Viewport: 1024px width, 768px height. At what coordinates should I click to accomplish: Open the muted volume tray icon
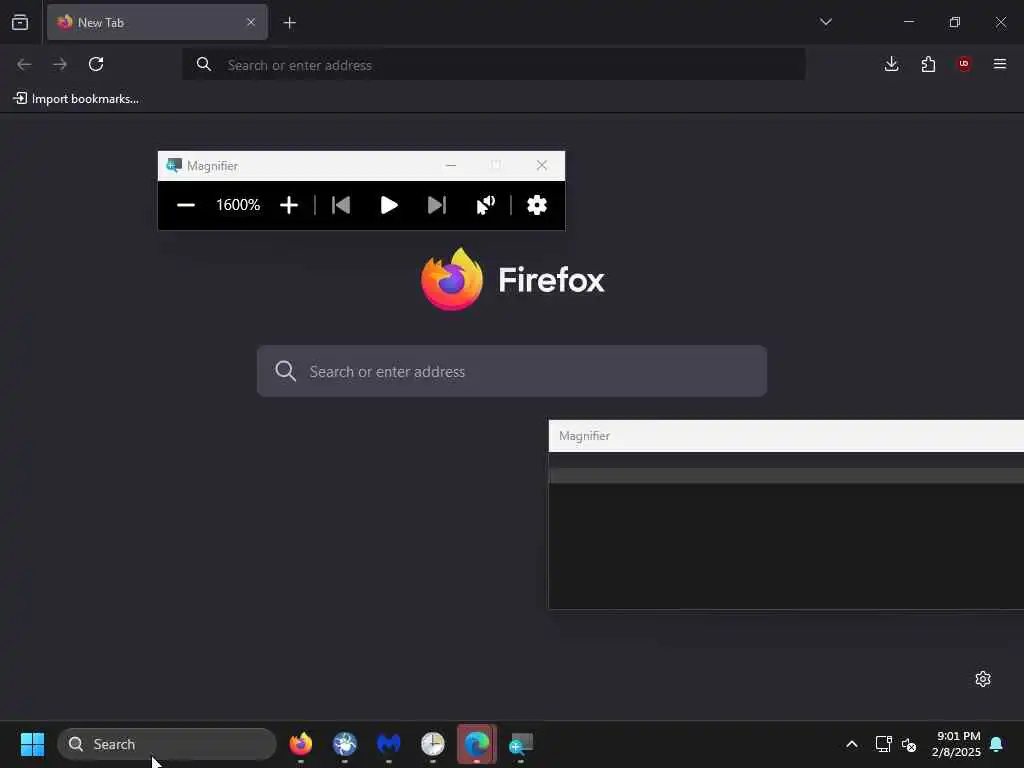[x=908, y=744]
